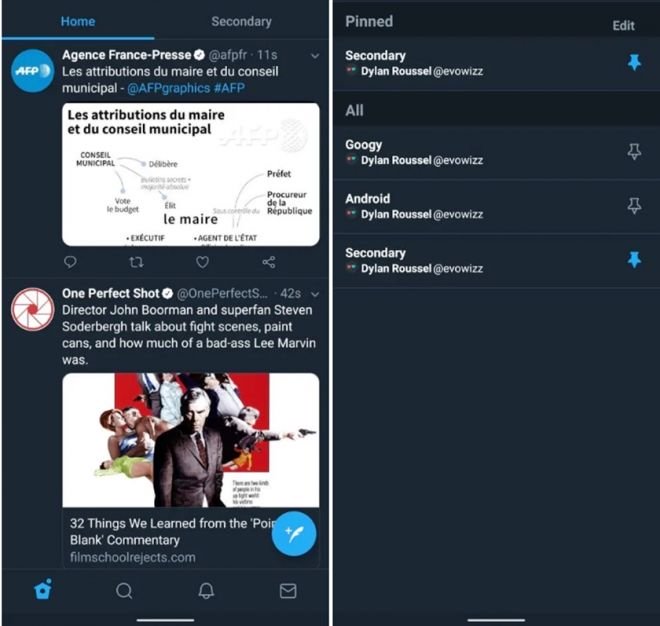The image size is (660, 626).
Task: Expand the AFP tweet options chevron
Action: tap(315, 56)
